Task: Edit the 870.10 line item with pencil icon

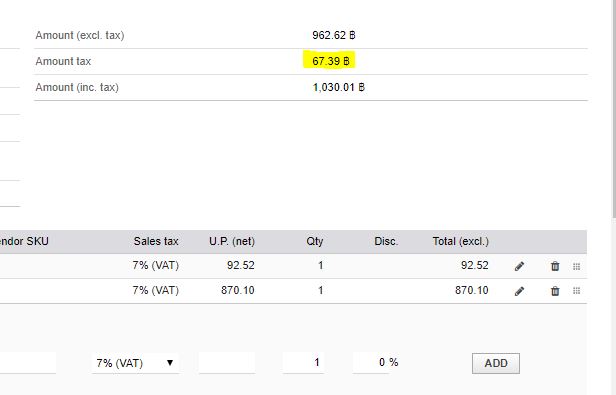Action: tap(519, 291)
